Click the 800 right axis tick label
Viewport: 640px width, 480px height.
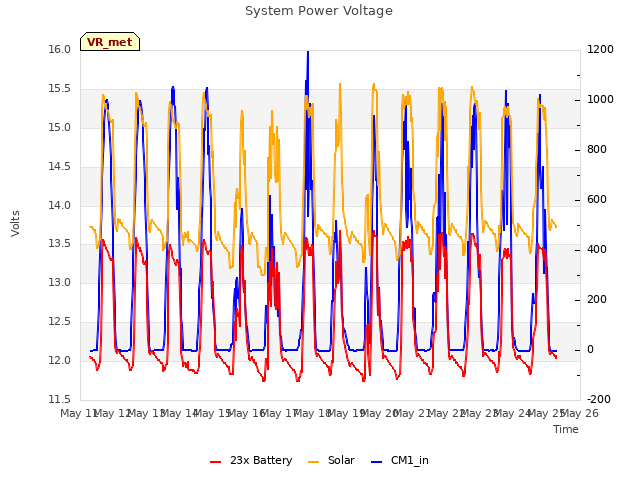coord(597,150)
